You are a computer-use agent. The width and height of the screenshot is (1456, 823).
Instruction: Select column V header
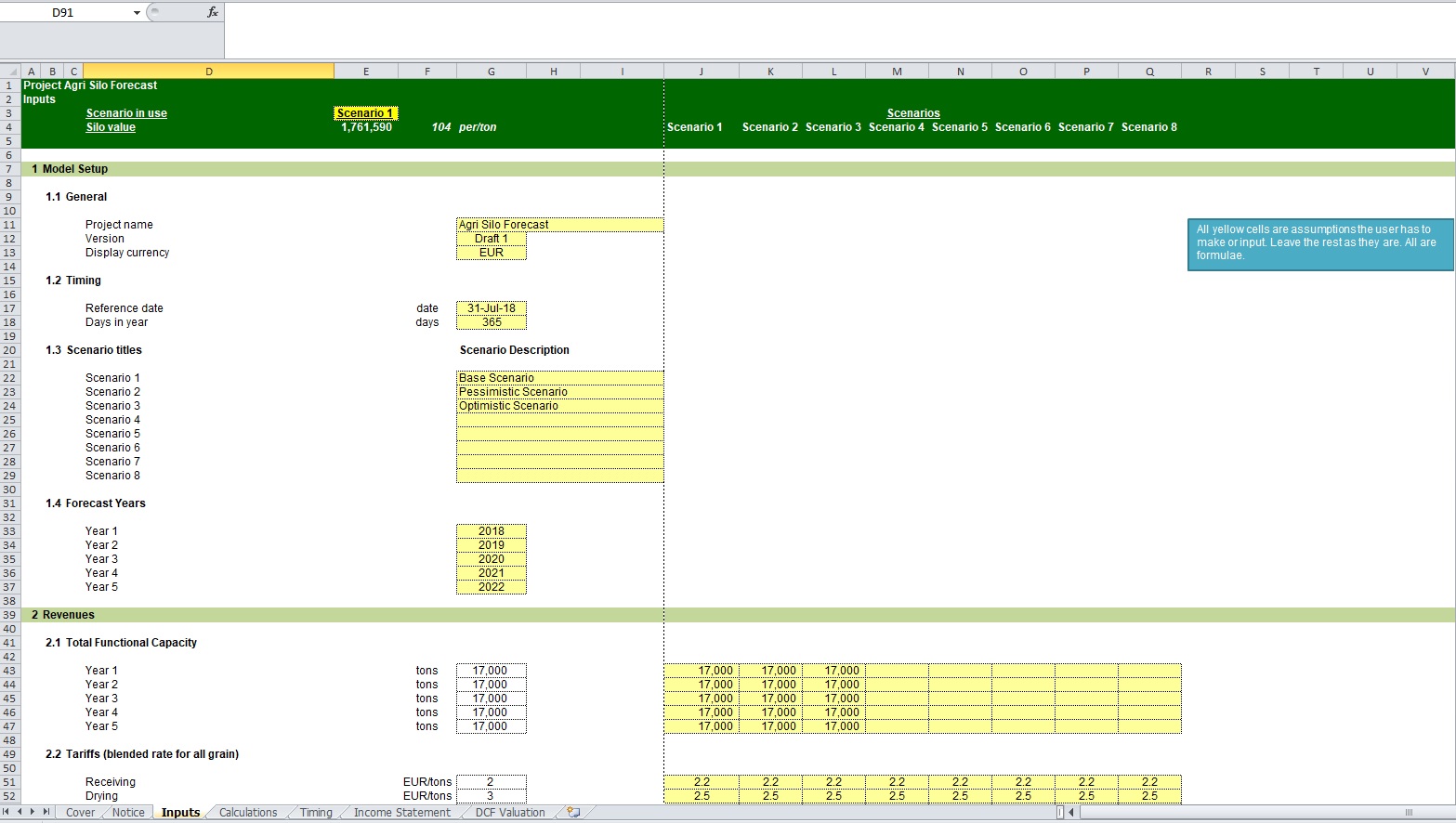[1425, 72]
